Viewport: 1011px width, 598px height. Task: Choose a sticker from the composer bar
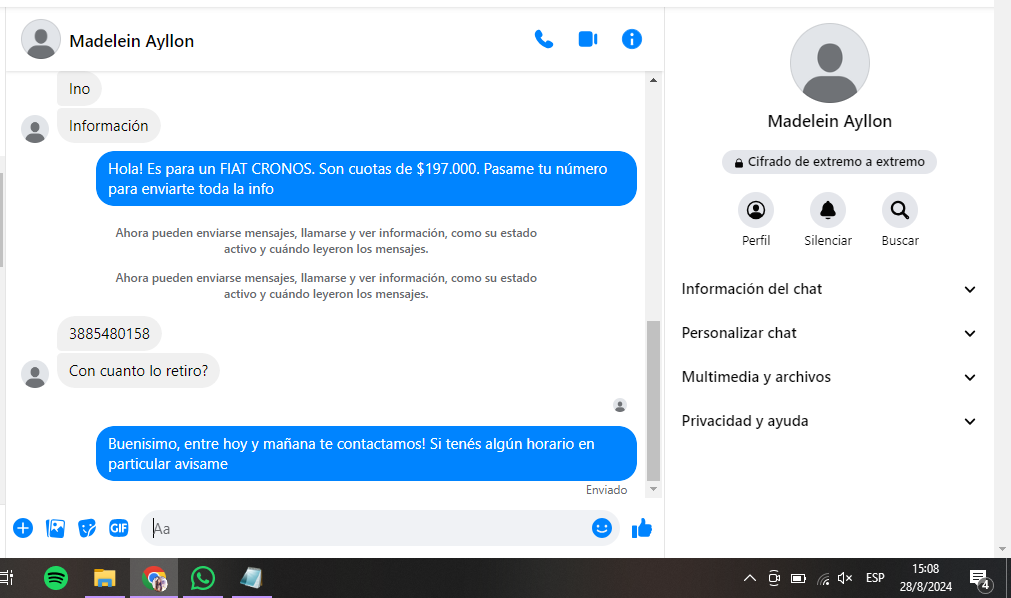tap(87, 528)
